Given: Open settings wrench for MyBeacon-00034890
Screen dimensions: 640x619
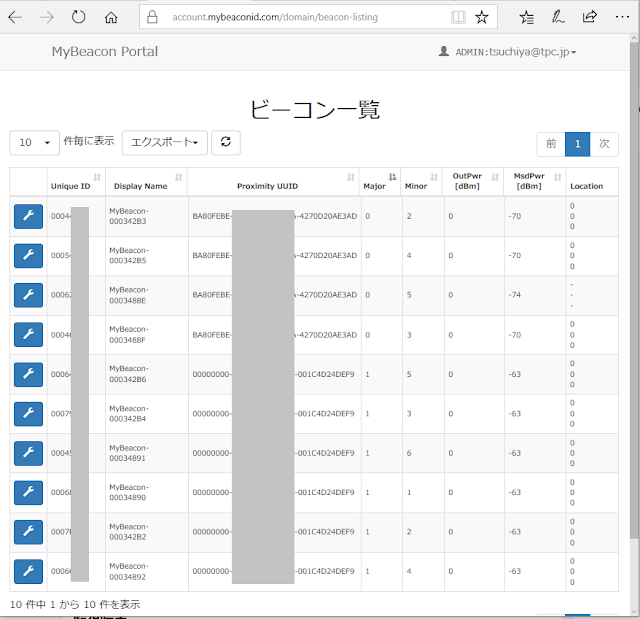Looking at the screenshot, I should 28,493.
